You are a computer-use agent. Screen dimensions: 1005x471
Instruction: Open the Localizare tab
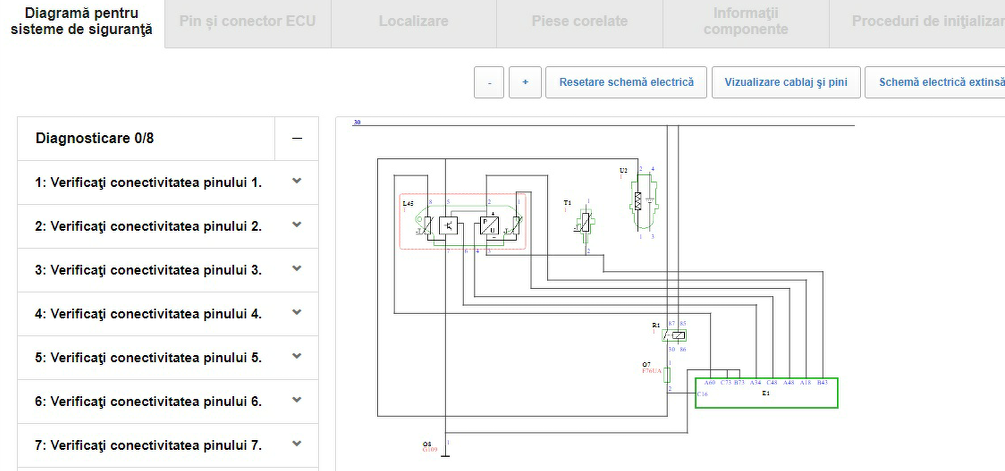413,21
